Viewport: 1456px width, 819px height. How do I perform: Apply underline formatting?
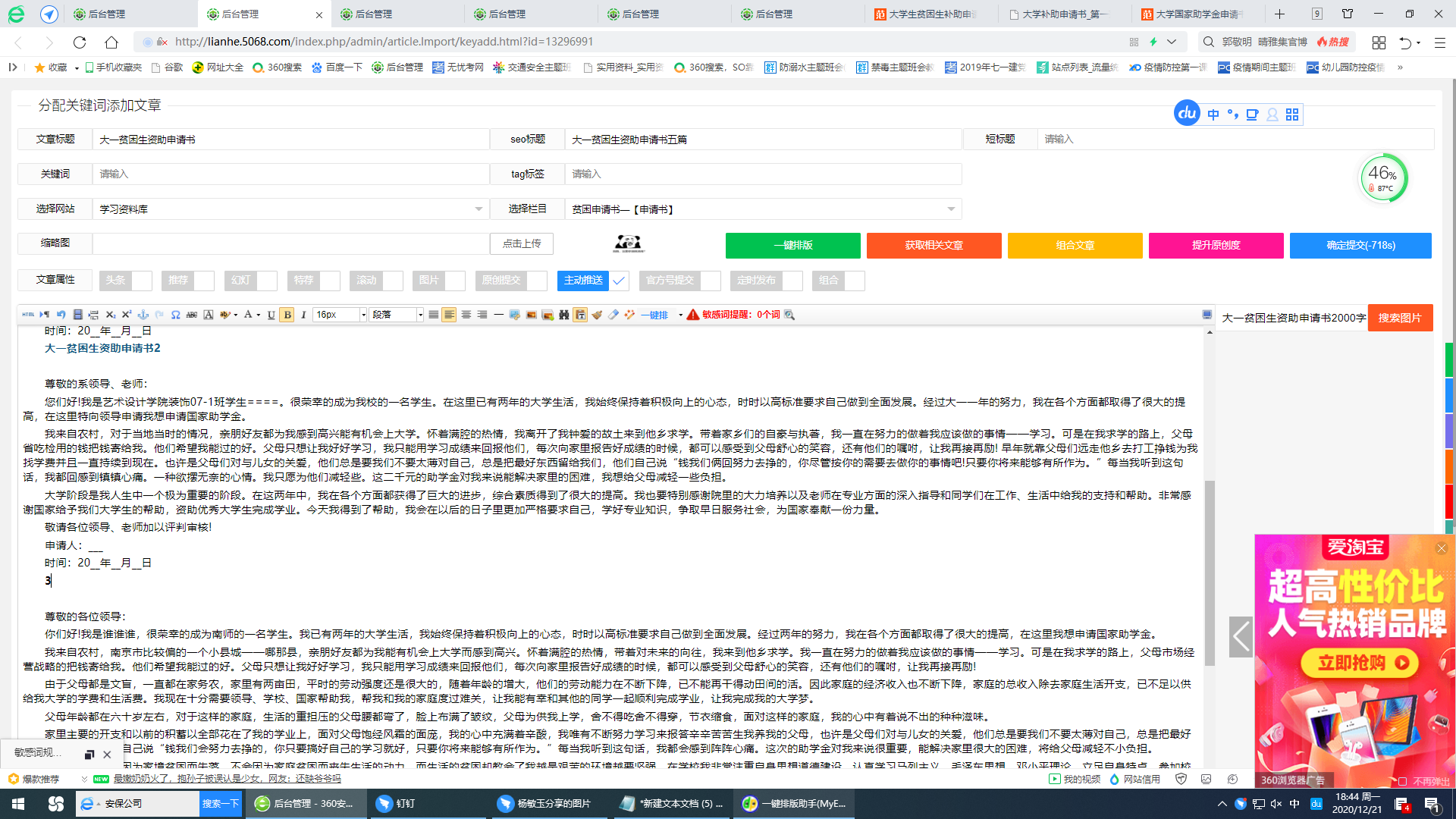pyautogui.click(x=271, y=314)
